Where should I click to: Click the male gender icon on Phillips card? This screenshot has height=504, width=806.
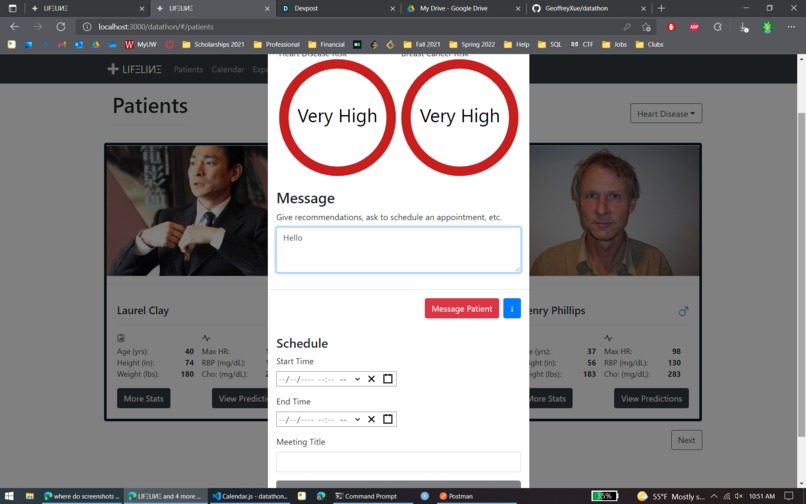click(x=683, y=311)
